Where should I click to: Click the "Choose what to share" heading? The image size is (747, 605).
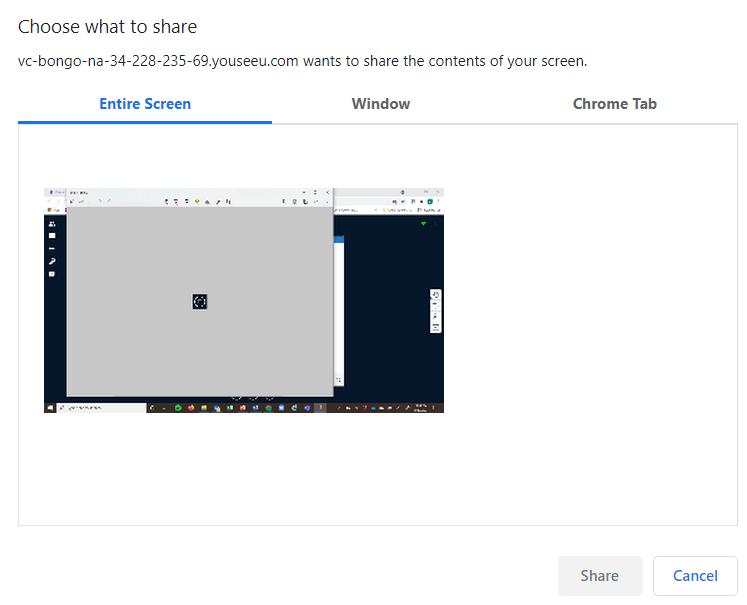tap(108, 27)
